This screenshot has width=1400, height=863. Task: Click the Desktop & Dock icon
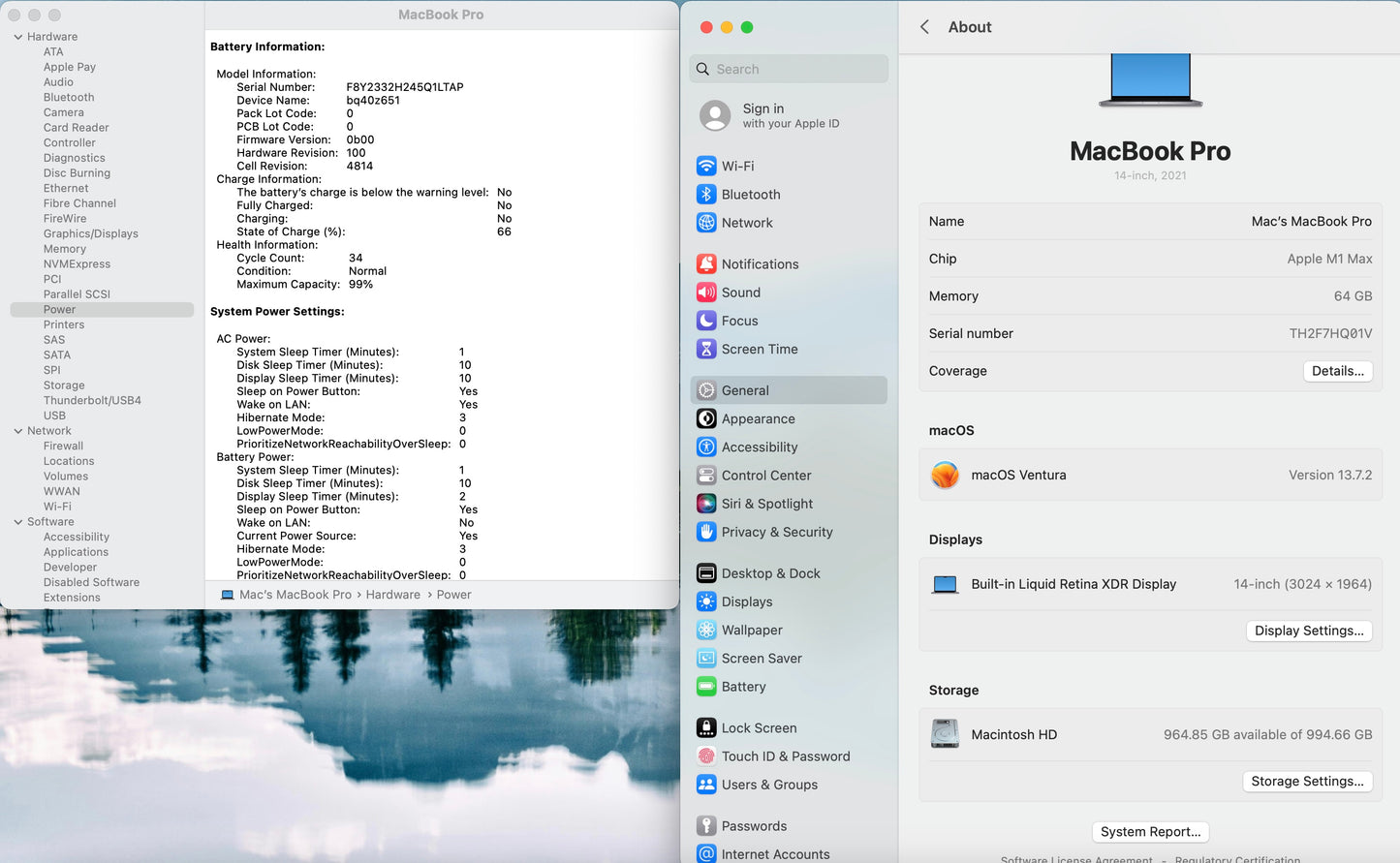[706, 573]
